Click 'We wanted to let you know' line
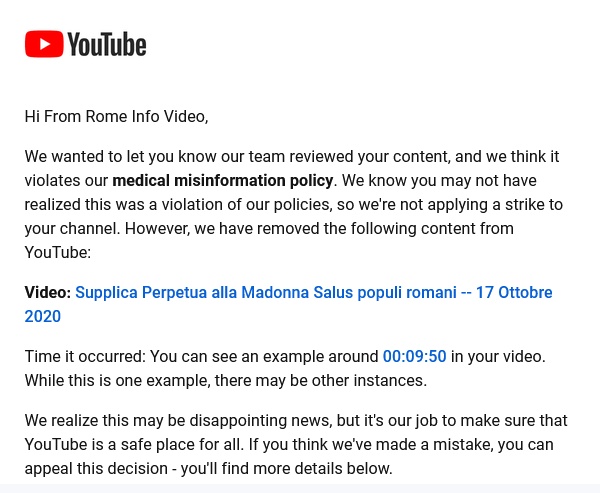 coord(292,157)
